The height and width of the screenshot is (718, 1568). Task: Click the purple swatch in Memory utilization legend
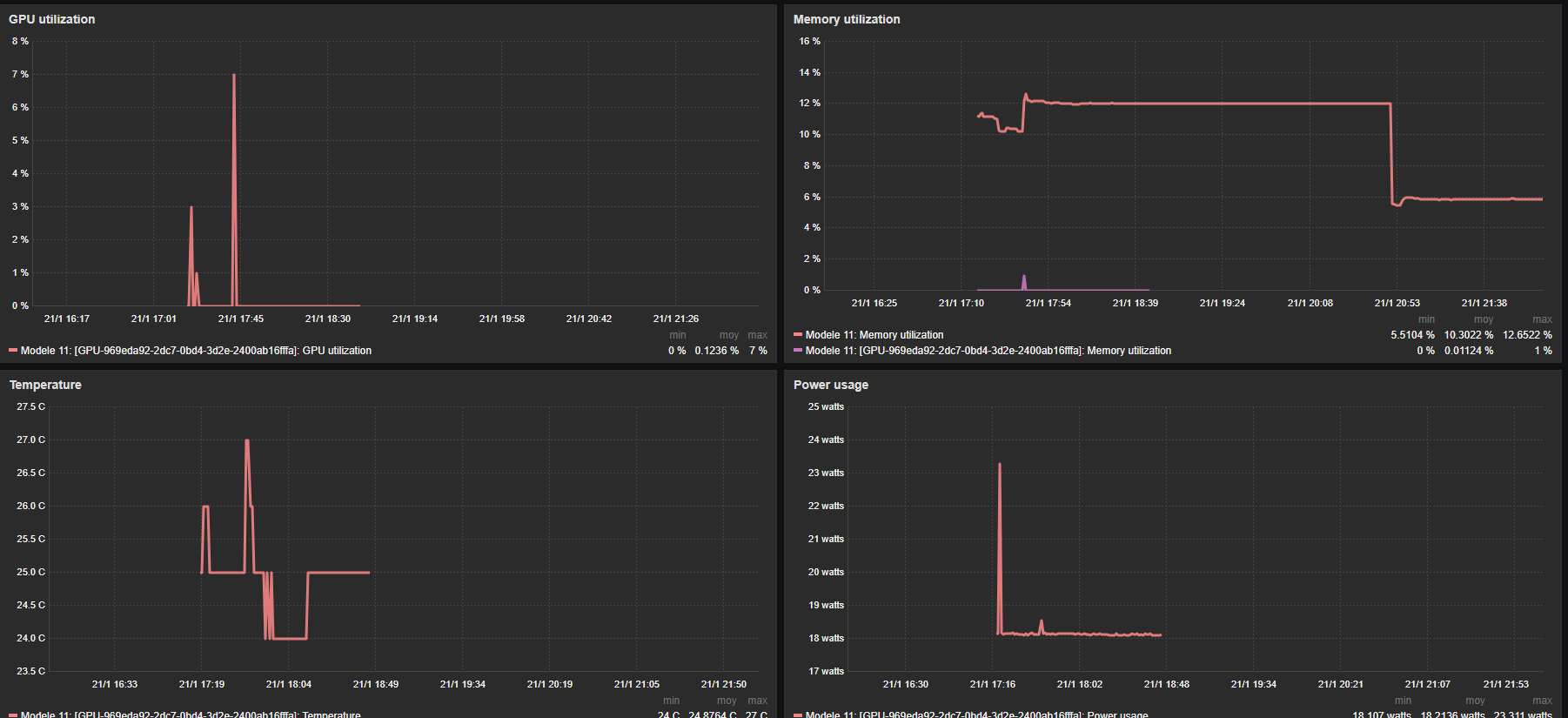(798, 351)
